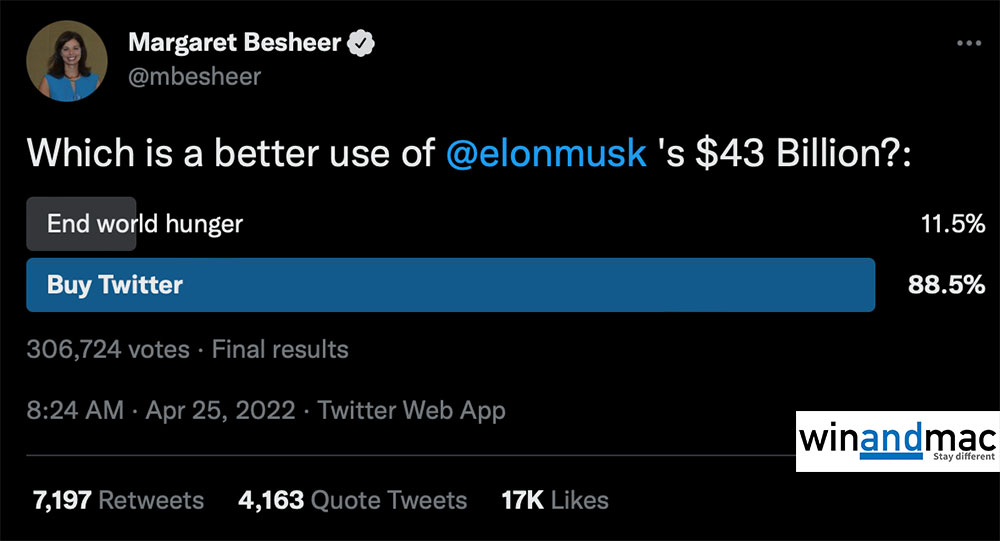Click the winandmac logo watermark

[x=898, y=438]
